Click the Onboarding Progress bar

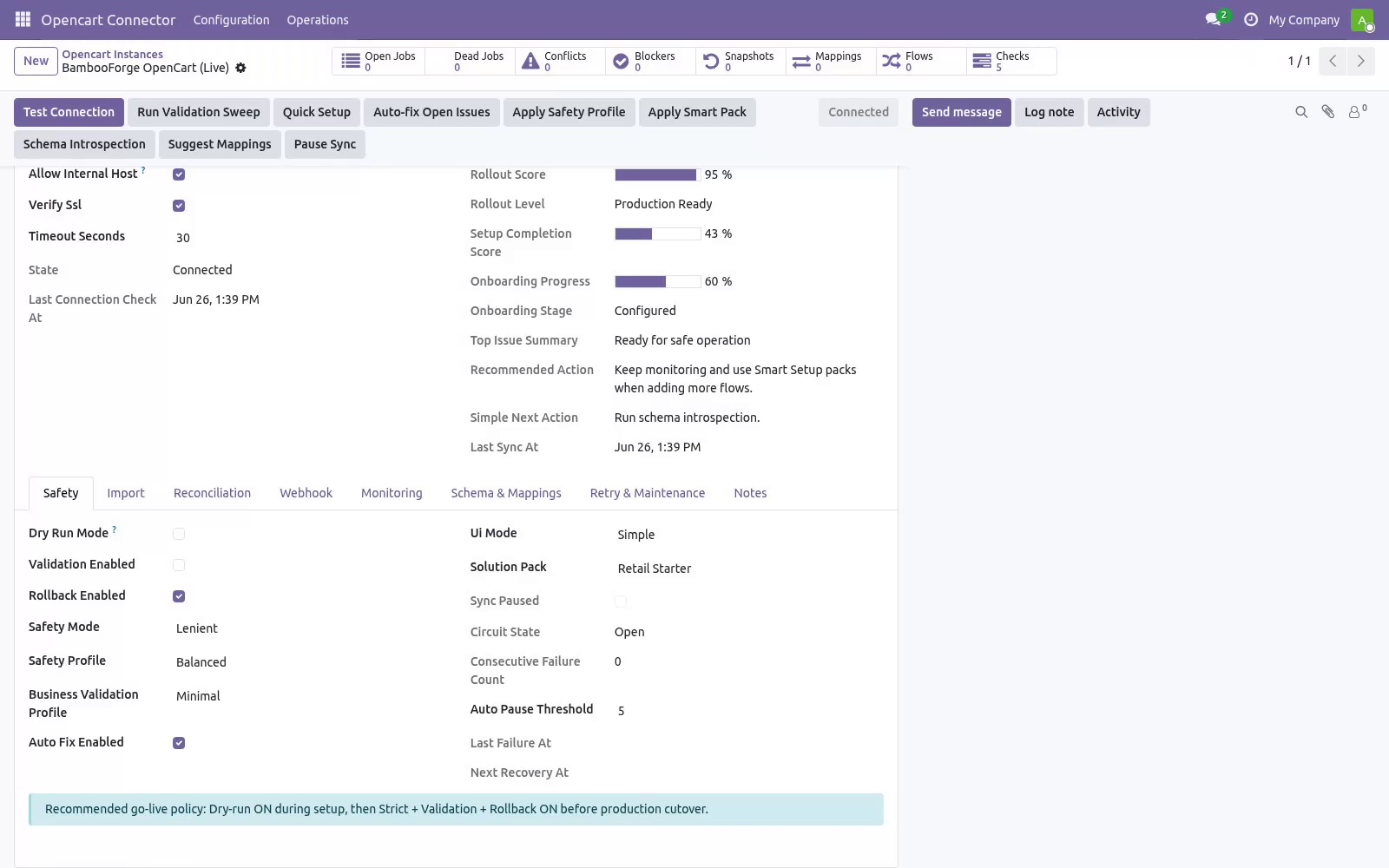tap(657, 281)
